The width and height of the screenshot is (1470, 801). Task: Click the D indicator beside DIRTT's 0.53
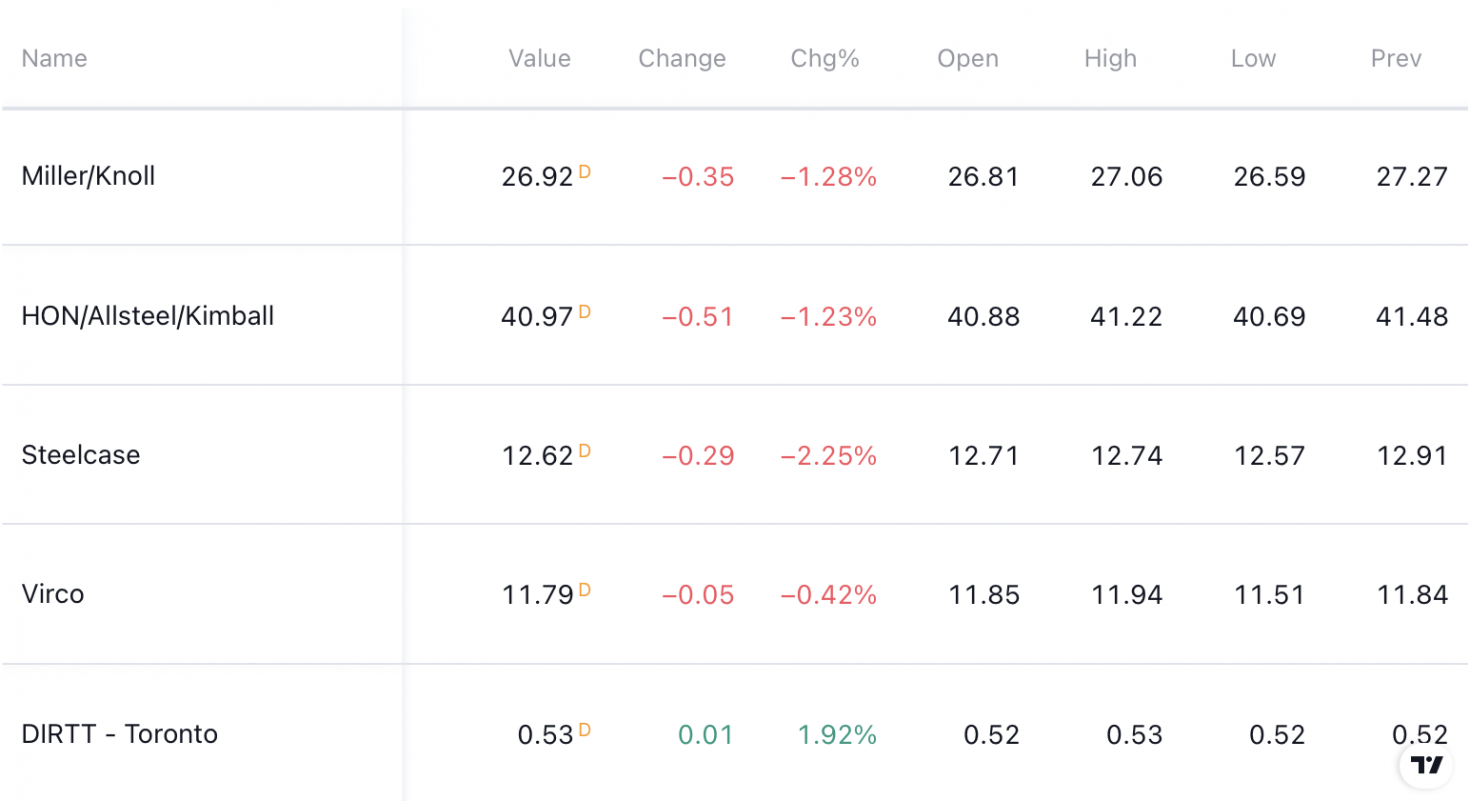[x=585, y=730]
